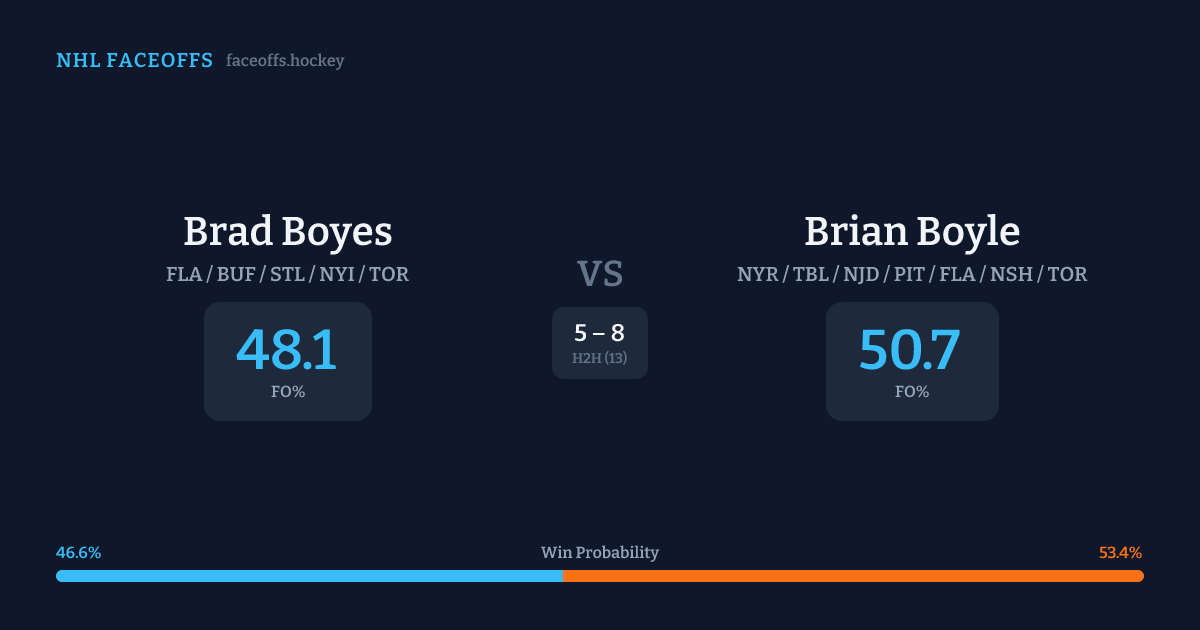Select NYR in Brian Boyle's team list

coord(758,274)
